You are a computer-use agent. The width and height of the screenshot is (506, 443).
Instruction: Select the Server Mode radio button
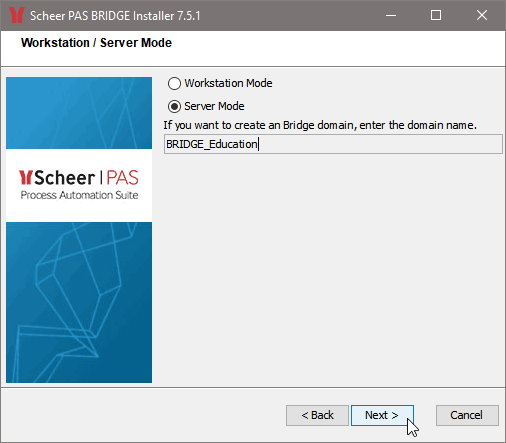click(x=174, y=106)
